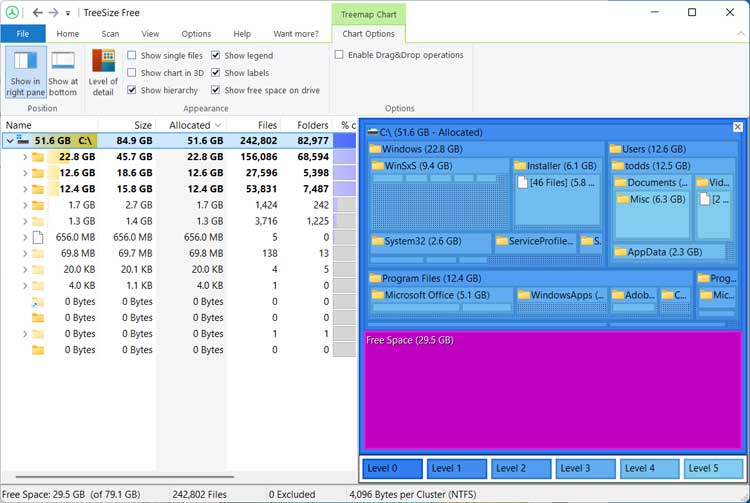Enable Drag&Drop operations checkbox
This screenshot has height=503, width=750.
[x=339, y=55]
